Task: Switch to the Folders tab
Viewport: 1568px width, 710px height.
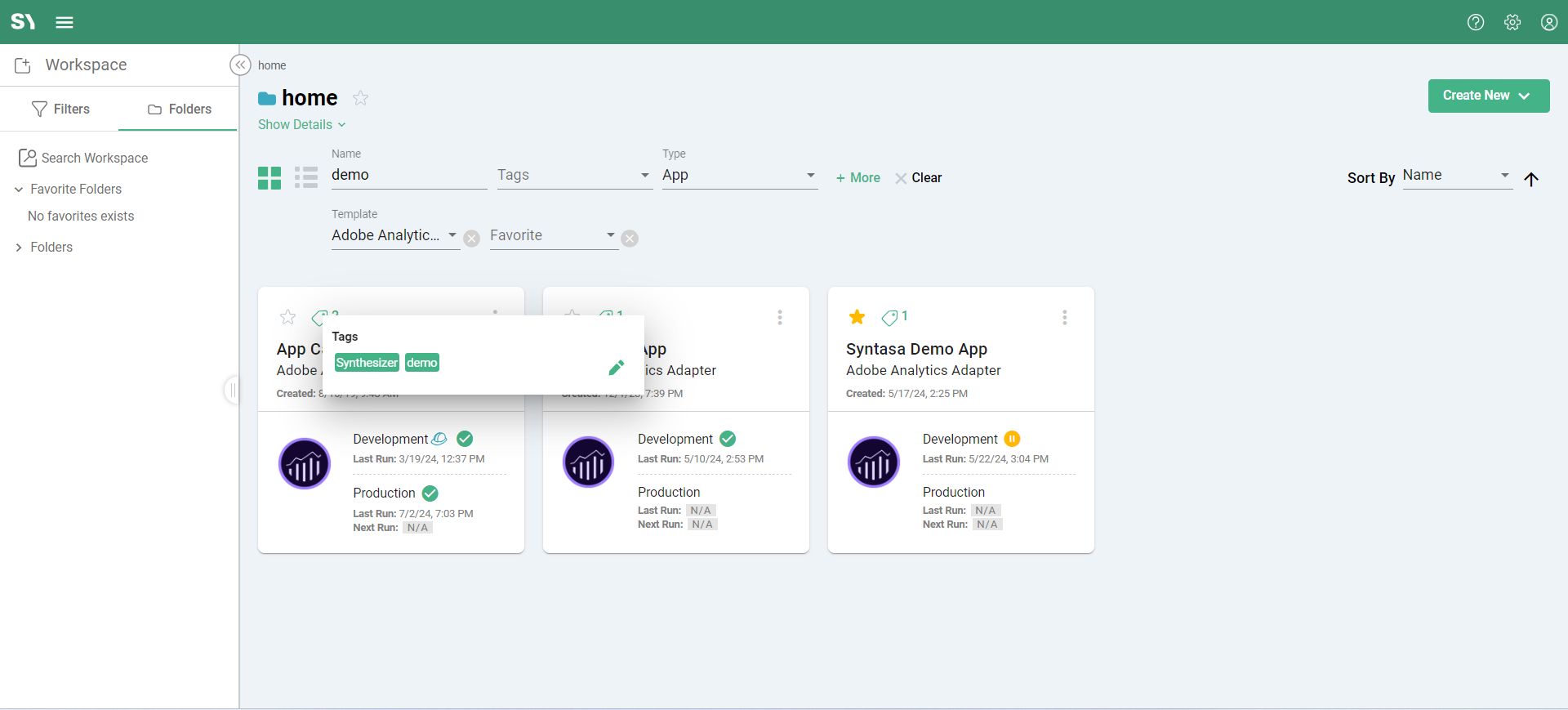Action: click(x=179, y=109)
